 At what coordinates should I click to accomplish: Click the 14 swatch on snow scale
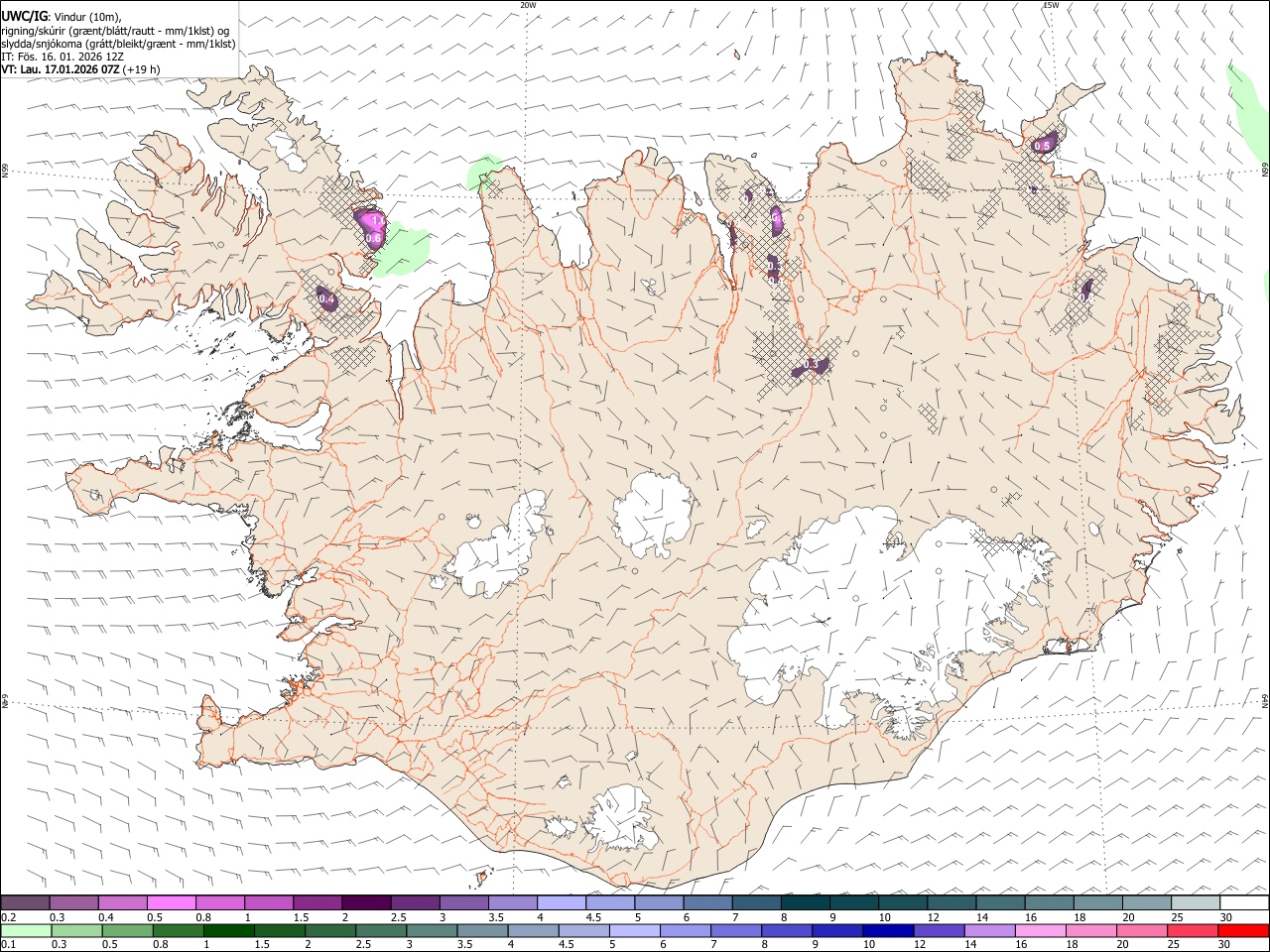coord(1000,902)
